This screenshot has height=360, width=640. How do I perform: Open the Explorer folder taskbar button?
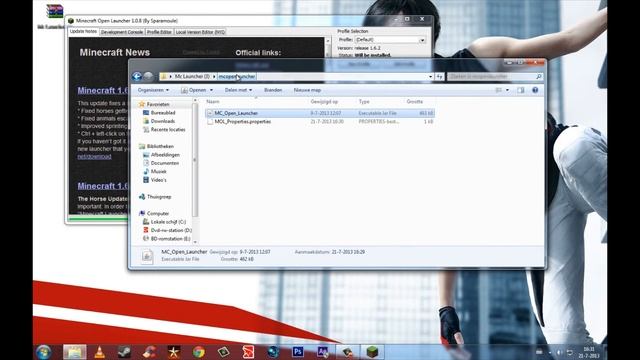click(x=75, y=352)
